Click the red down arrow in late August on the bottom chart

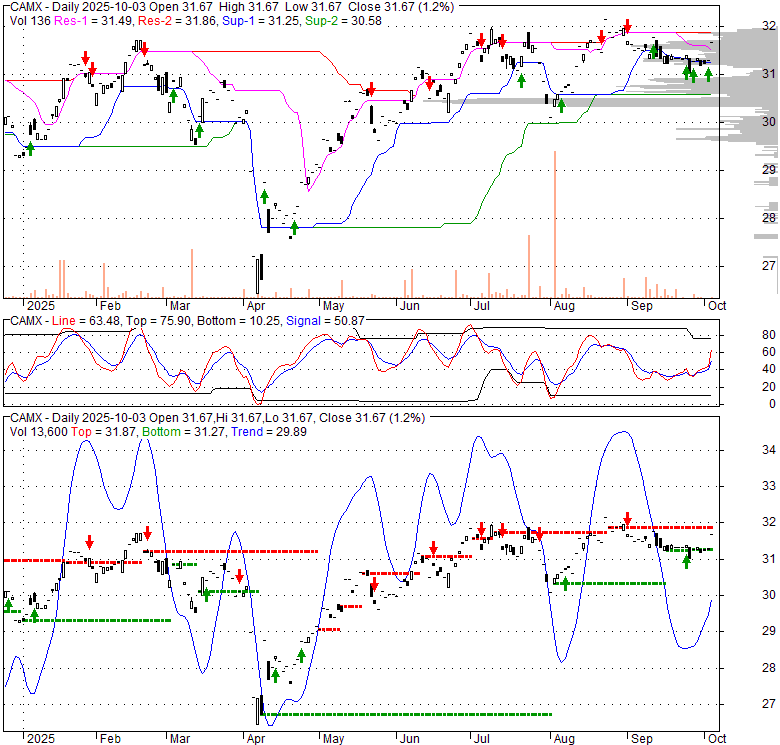(x=627, y=519)
